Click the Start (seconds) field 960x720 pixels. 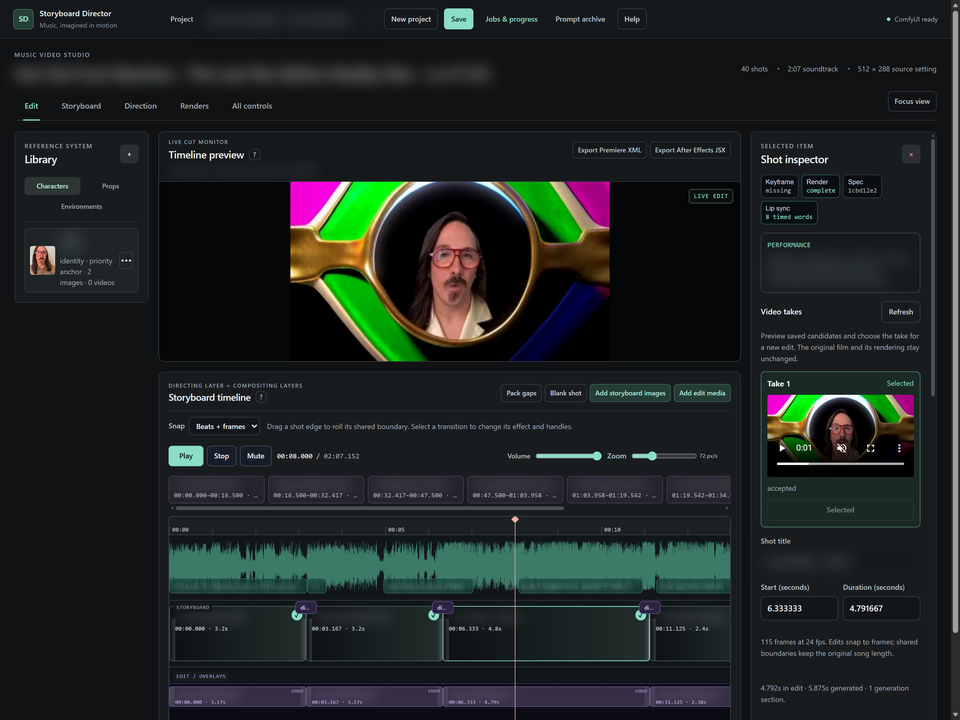click(x=799, y=609)
